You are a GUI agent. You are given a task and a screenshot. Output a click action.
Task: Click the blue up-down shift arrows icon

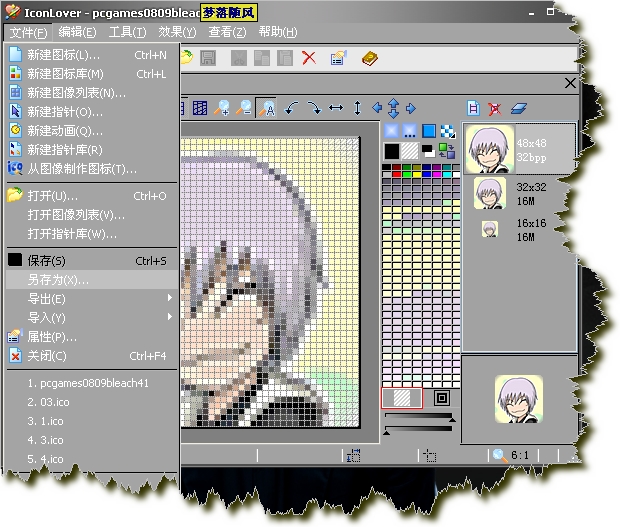pyautogui.click(x=393, y=108)
